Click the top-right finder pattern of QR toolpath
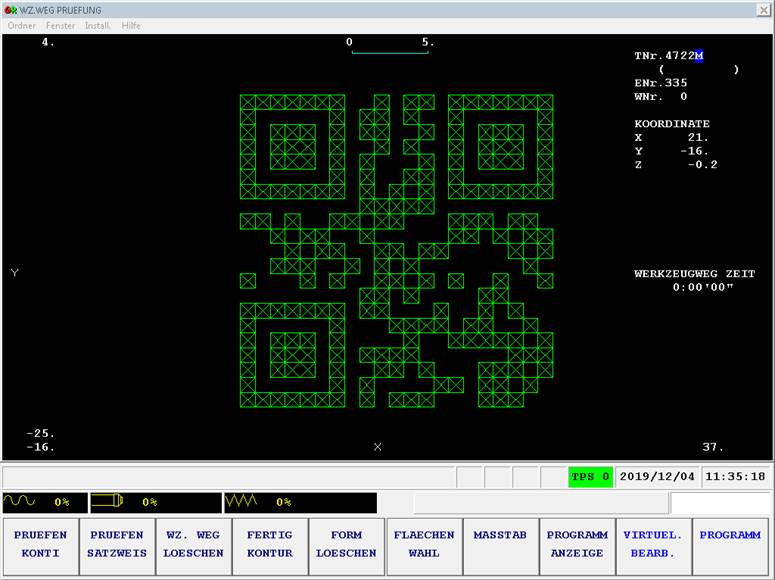 pos(501,147)
